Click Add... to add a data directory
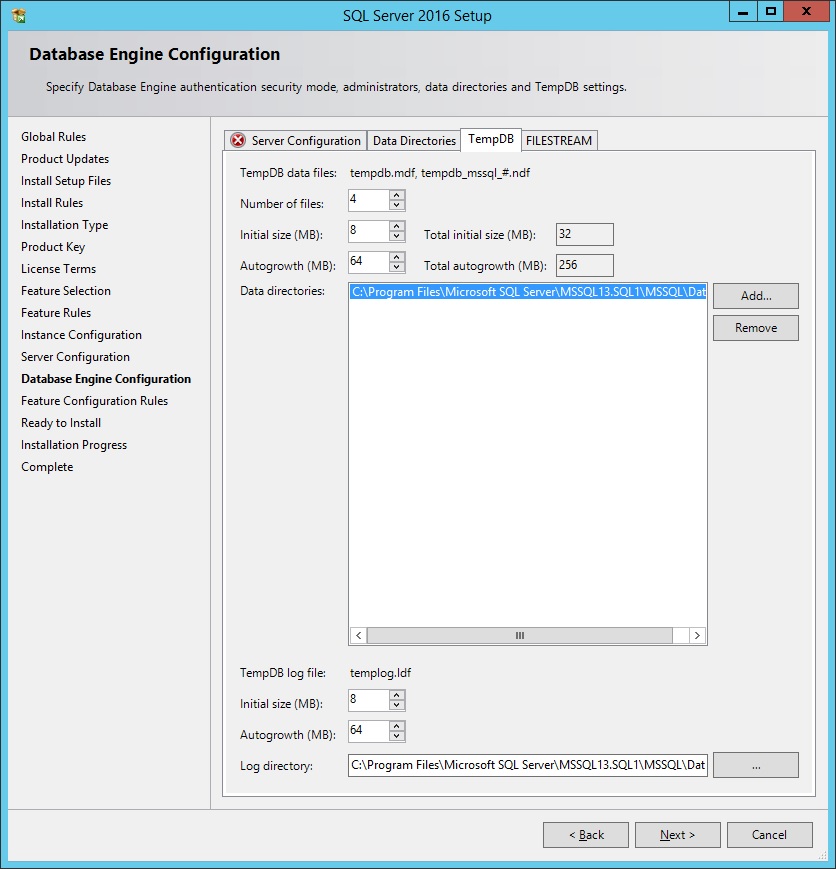836x869 pixels. point(756,296)
